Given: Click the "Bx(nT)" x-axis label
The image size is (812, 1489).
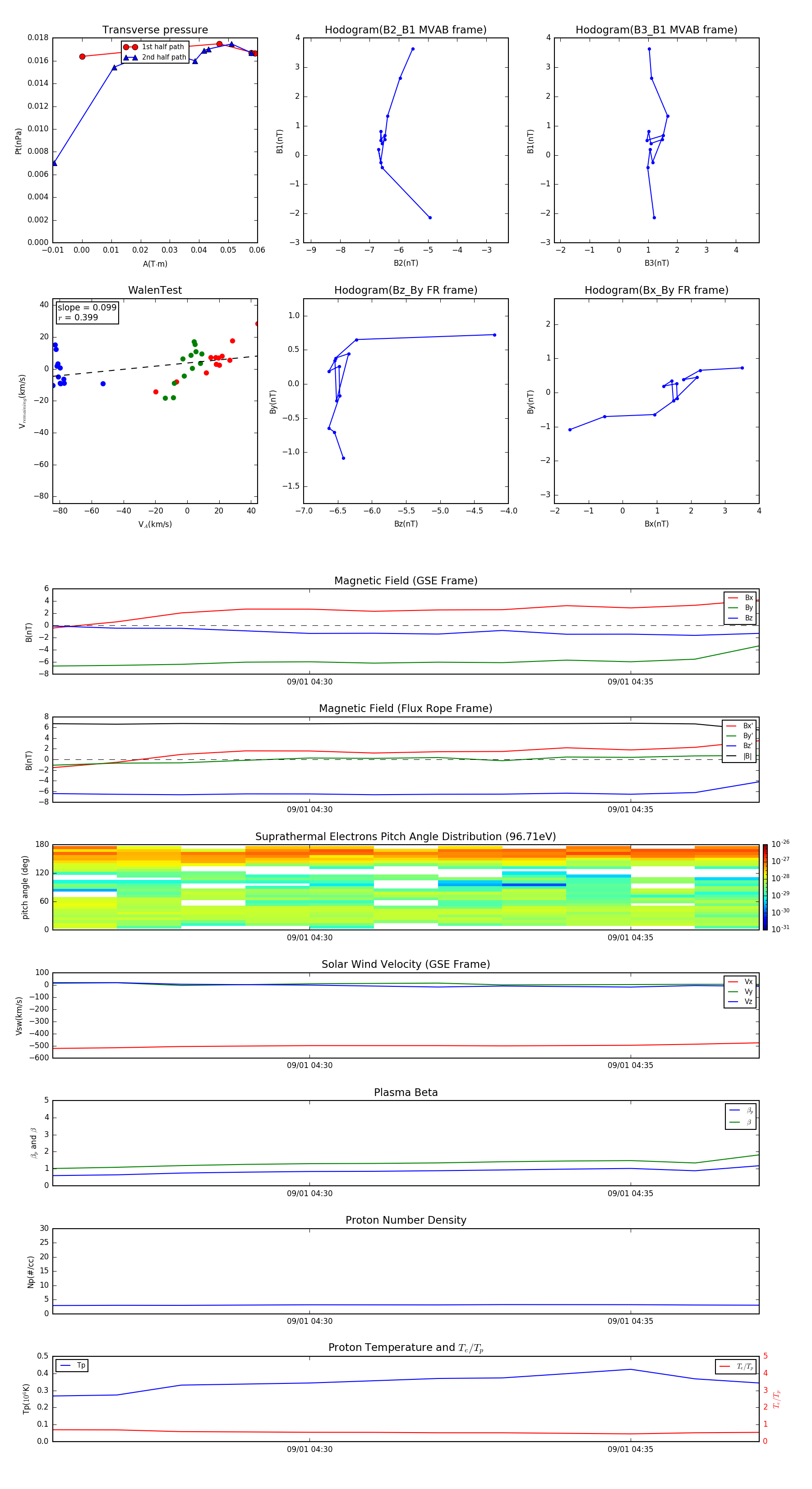Looking at the screenshot, I should click(x=656, y=524).
